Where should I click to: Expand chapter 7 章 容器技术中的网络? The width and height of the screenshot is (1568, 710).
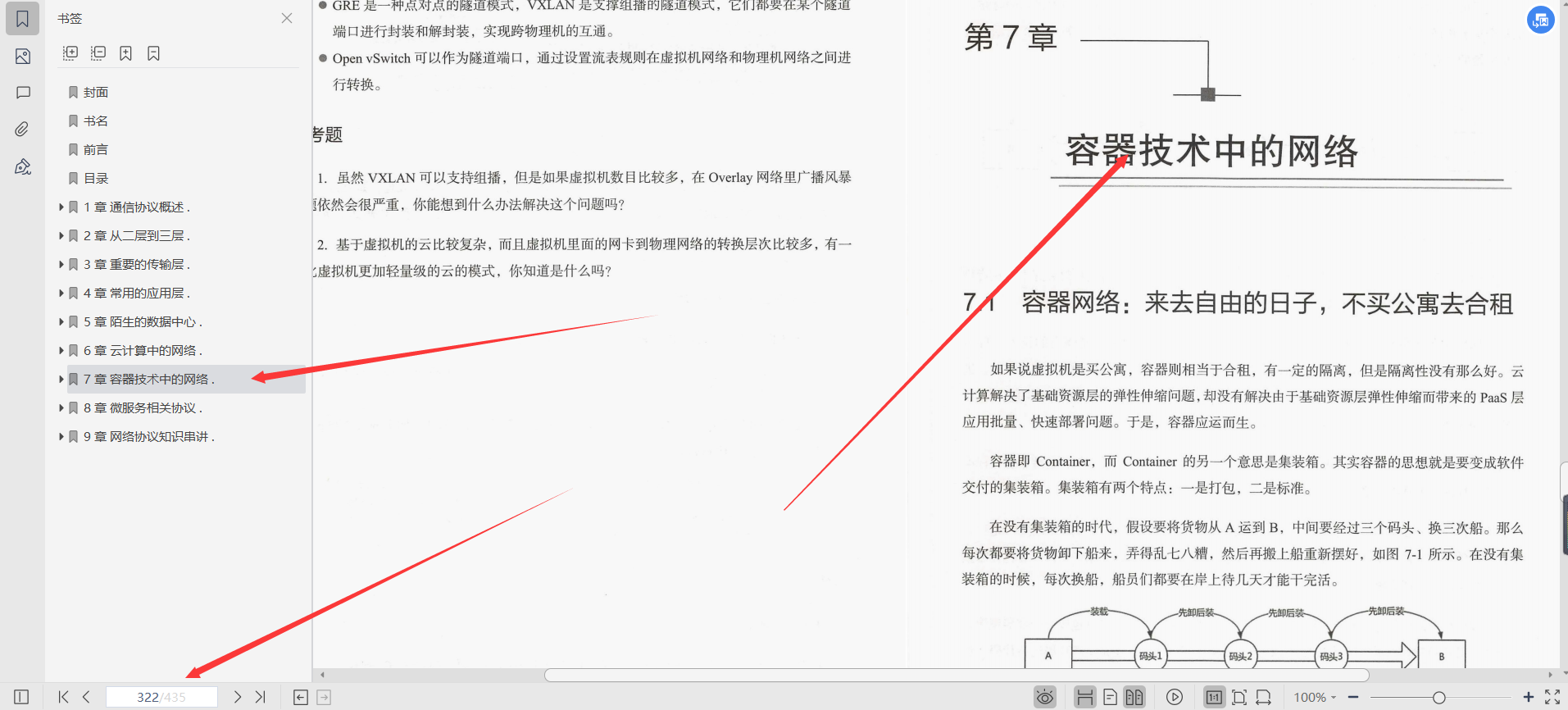[61, 380]
